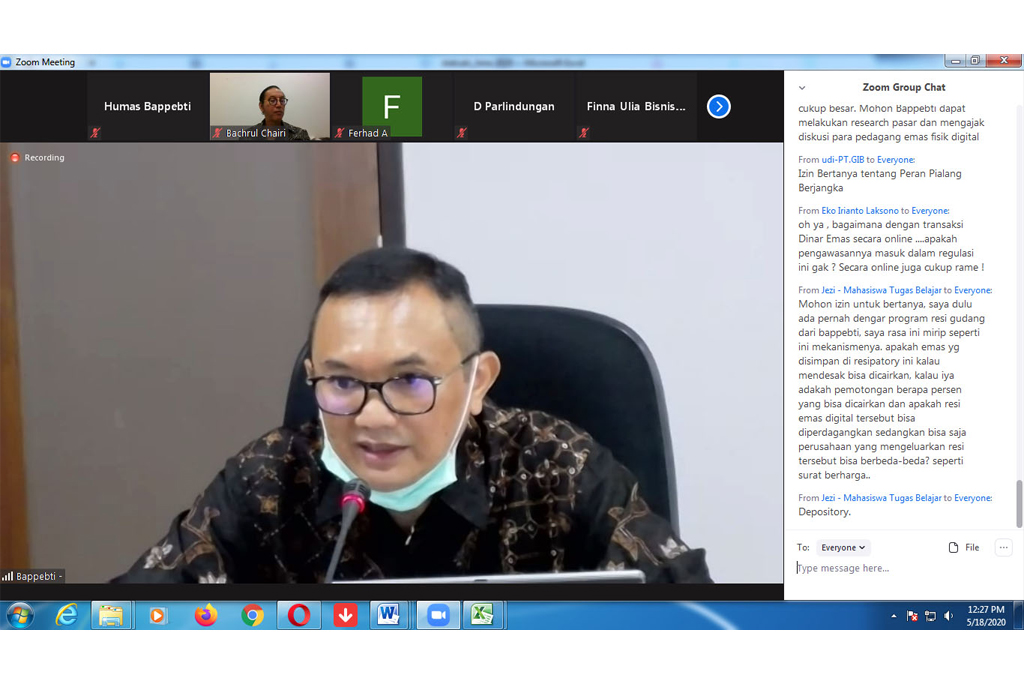Image resolution: width=1024 pixels, height=682 pixels.
Task: Select Bachrul Chairi video thumbnail
Action: (x=270, y=106)
